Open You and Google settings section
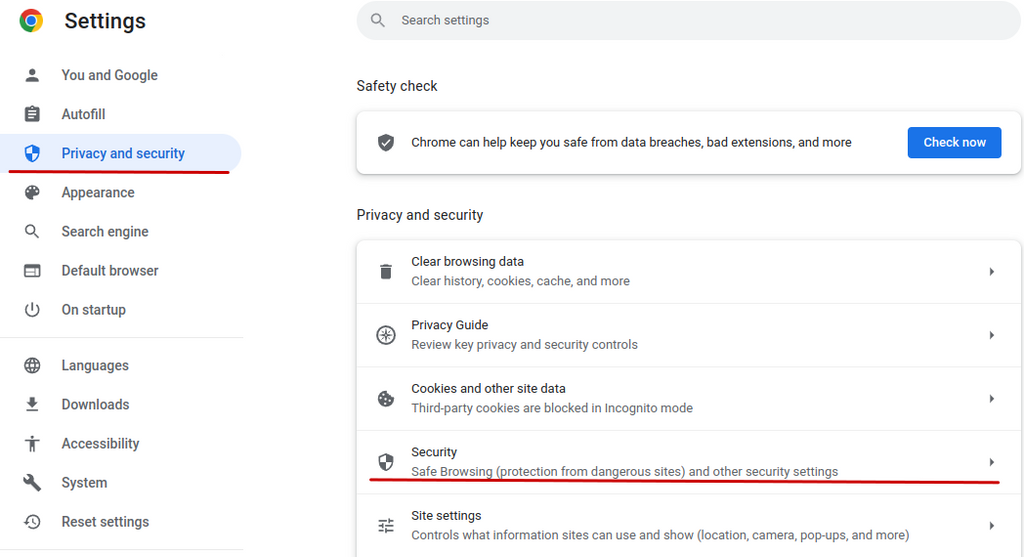Image resolution: width=1024 pixels, height=557 pixels. pos(121,75)
